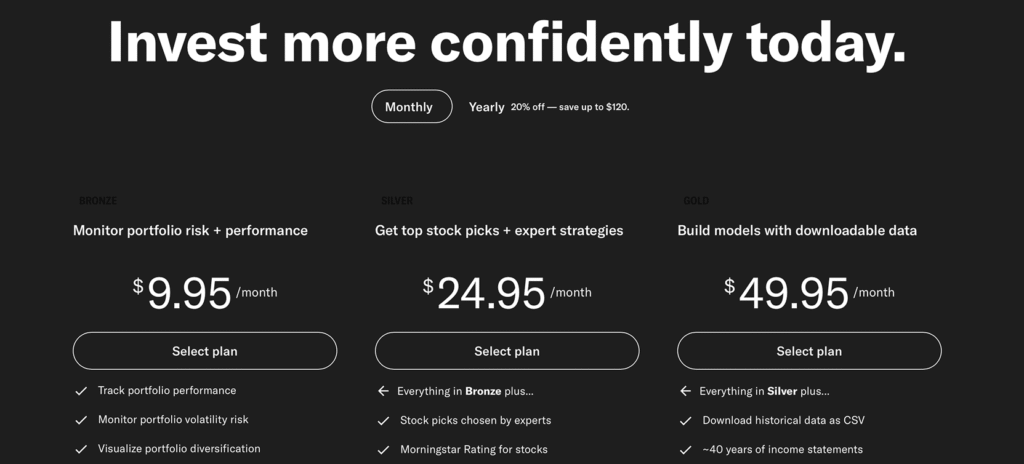Viewport: 1024px width, 464px height.
Task: Click checkmark beside Monitor portfolio volatility risk
Action: point(81,420)
